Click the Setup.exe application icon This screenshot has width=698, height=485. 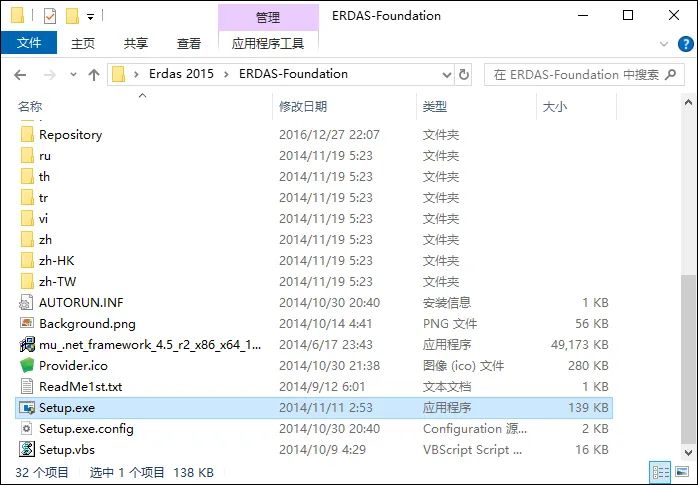(27, 408)
